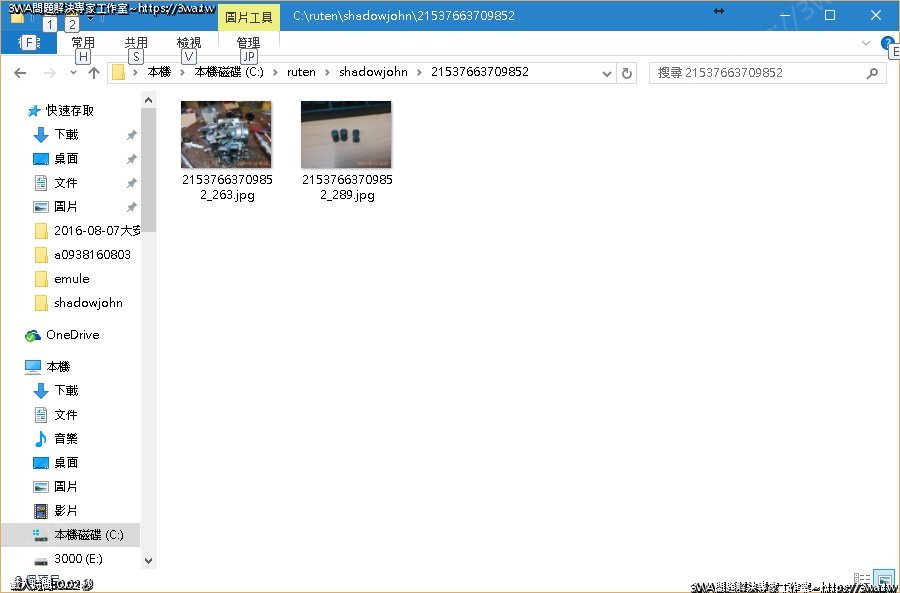Open OneDrive in the navigation pane
Image resolution: width=900 pixels, height=593 pixels.
(x=72, y=335)
